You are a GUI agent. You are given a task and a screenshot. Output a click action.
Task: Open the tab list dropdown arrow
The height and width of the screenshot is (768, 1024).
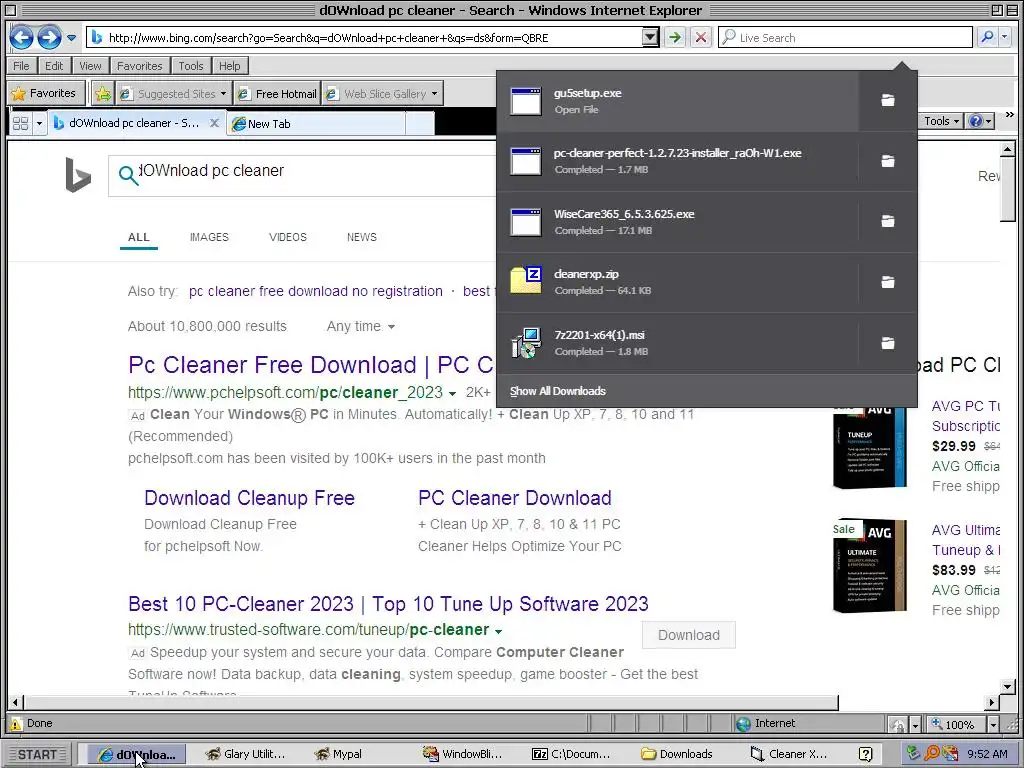click(x=39, y=123)
